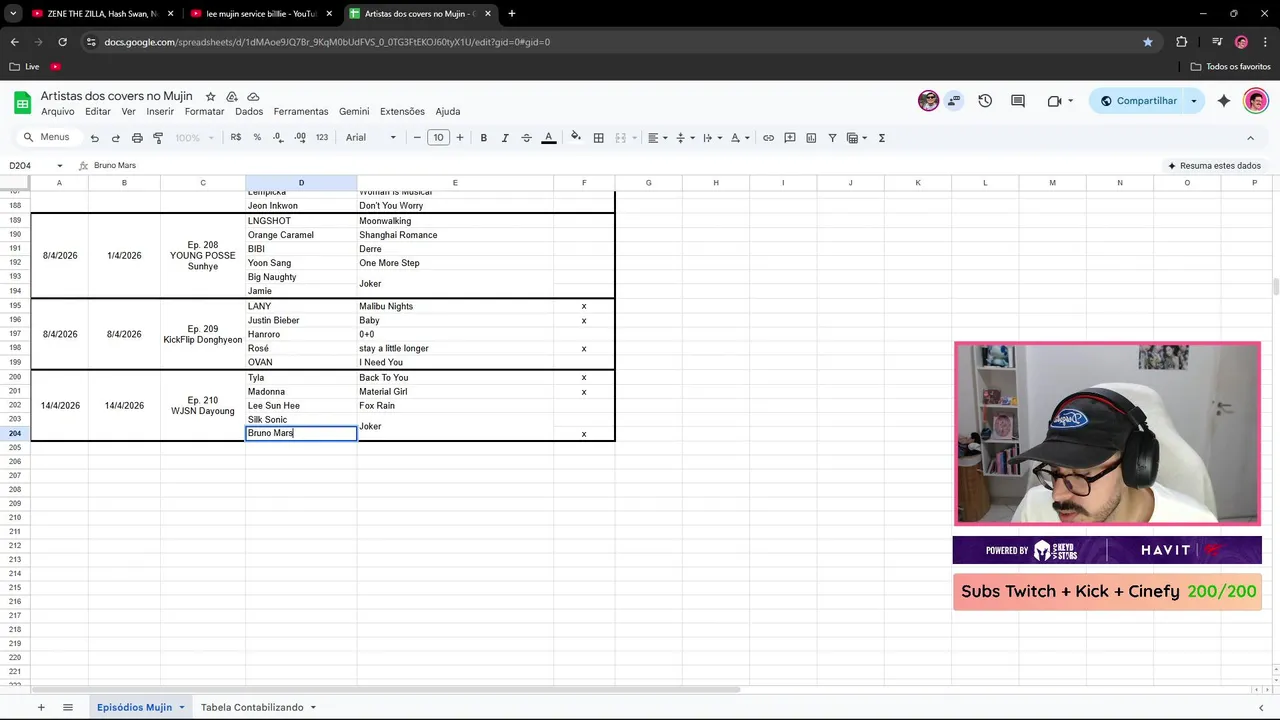
Task: Open horizontal align dropdown
Action: point(656,138)
